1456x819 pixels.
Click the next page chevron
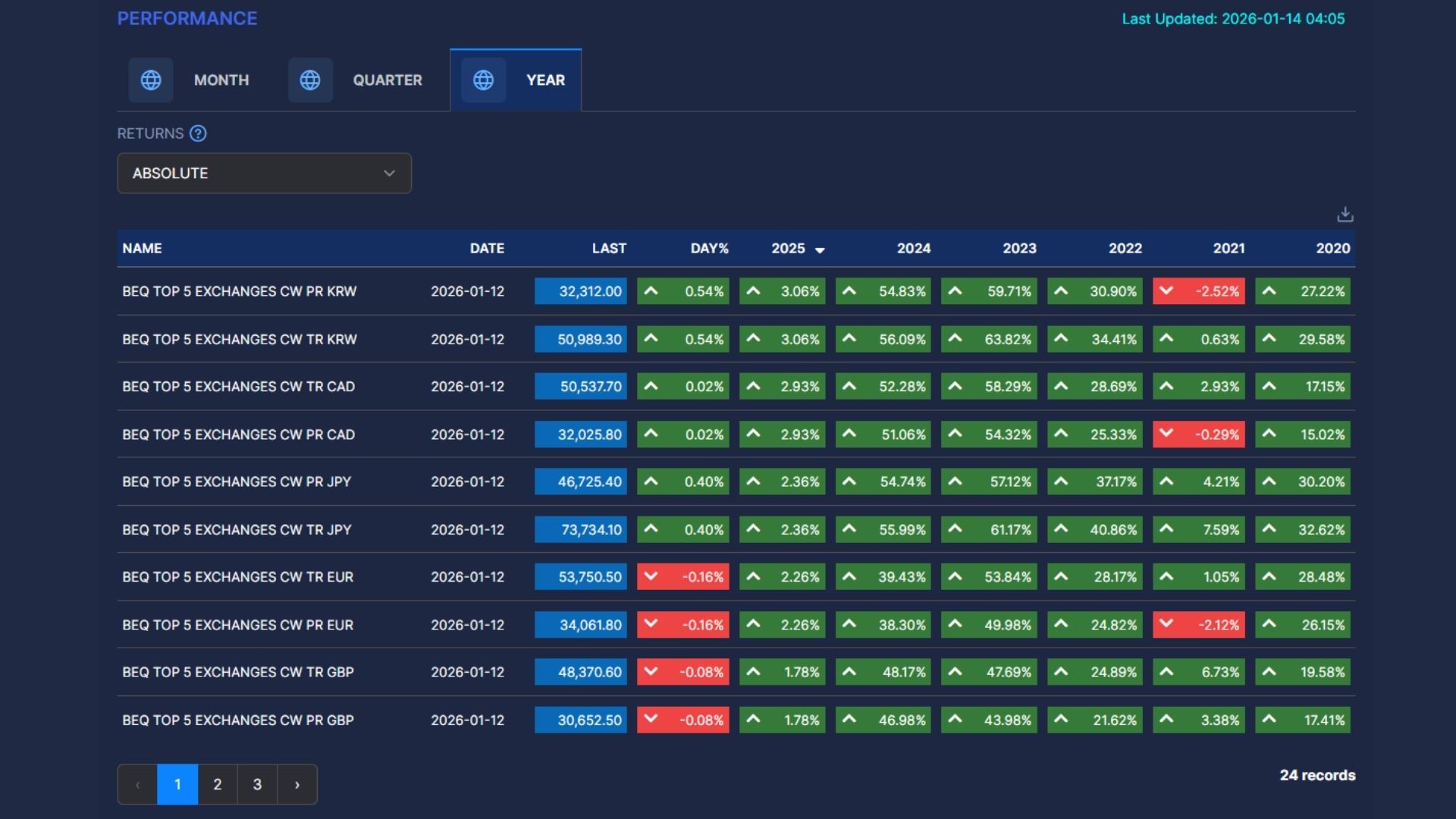click(297, 784)
